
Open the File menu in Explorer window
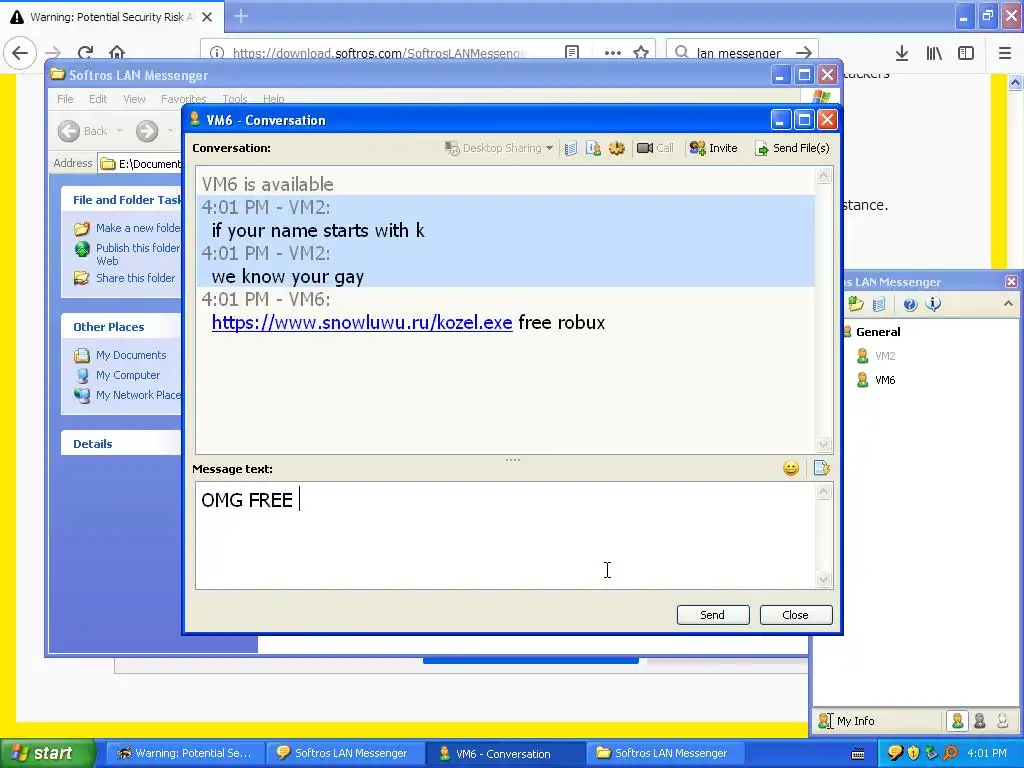coord(65,99)
